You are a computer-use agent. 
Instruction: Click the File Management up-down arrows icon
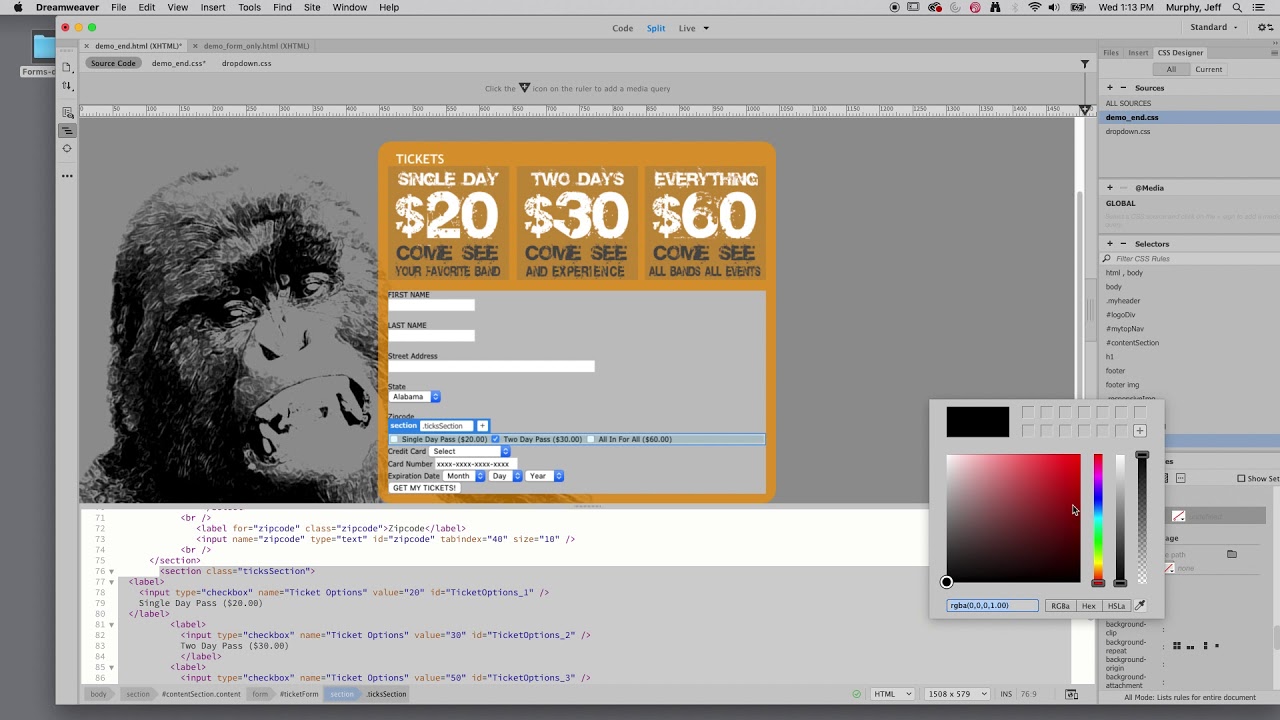(67, 86)
